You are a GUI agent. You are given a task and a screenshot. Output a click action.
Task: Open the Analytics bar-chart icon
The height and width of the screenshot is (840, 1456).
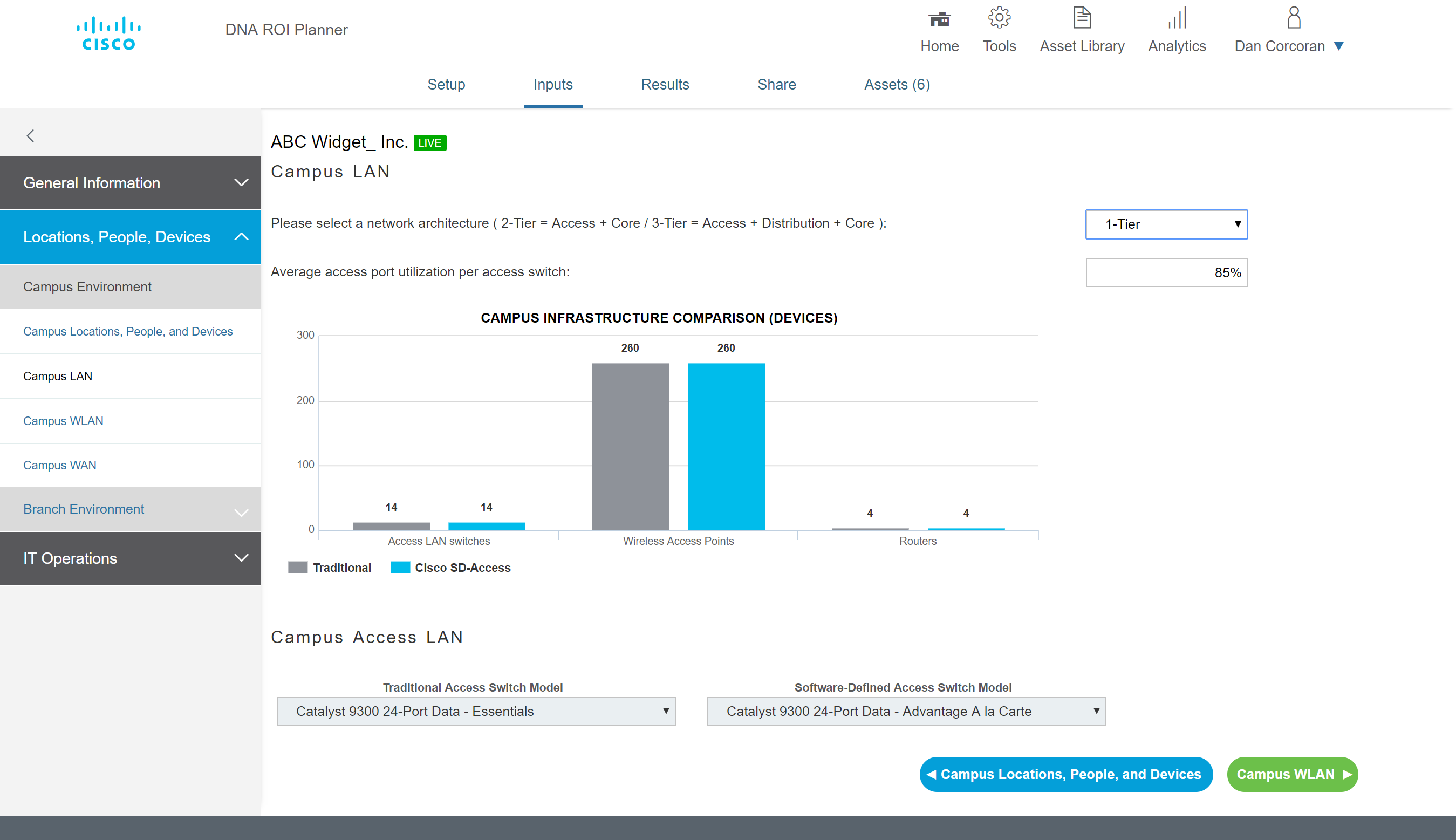coord(1177,18)
